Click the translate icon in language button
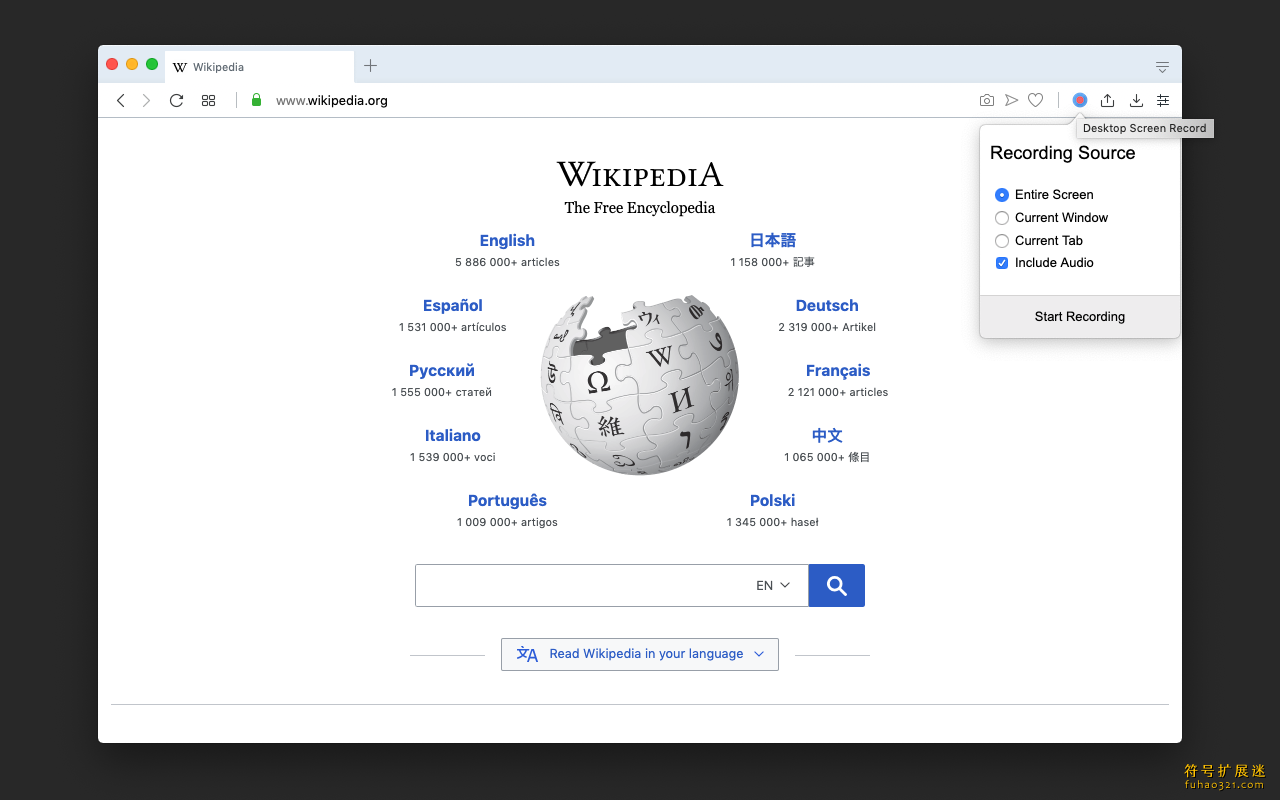The width and height of the screenshot is (1280, 800). [x=527, y=654]
